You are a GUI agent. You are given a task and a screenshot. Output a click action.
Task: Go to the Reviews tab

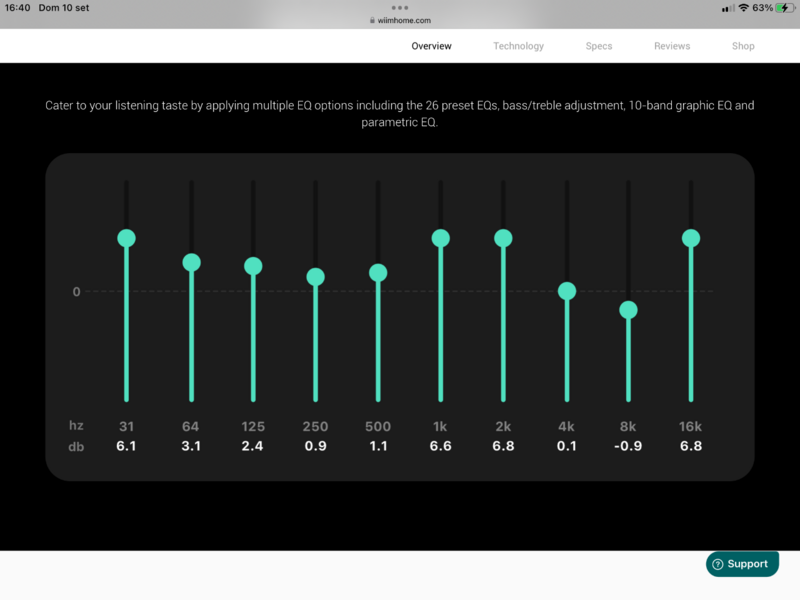672,46
